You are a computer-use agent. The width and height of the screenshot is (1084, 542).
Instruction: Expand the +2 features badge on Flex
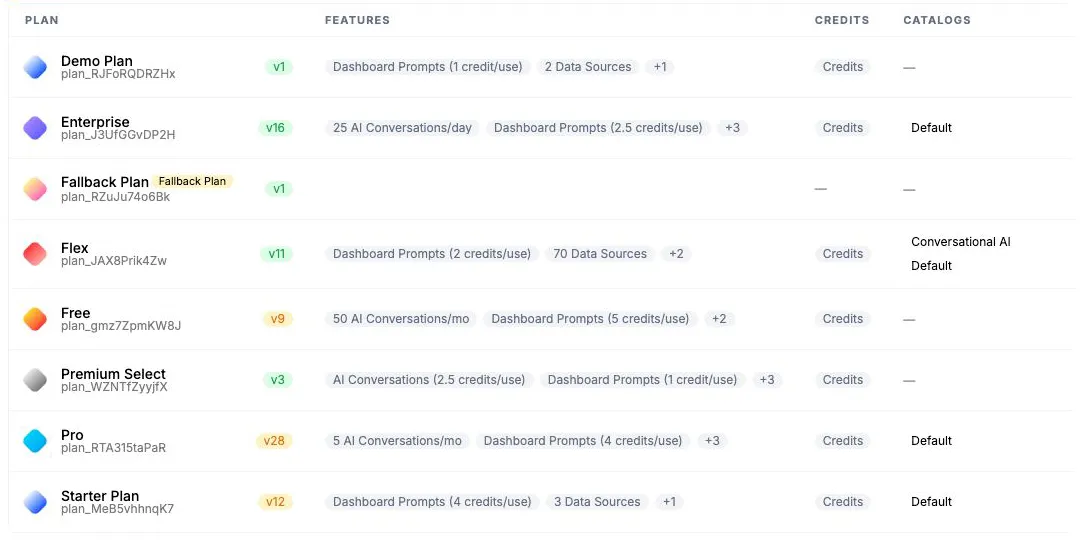click(676, 254)
